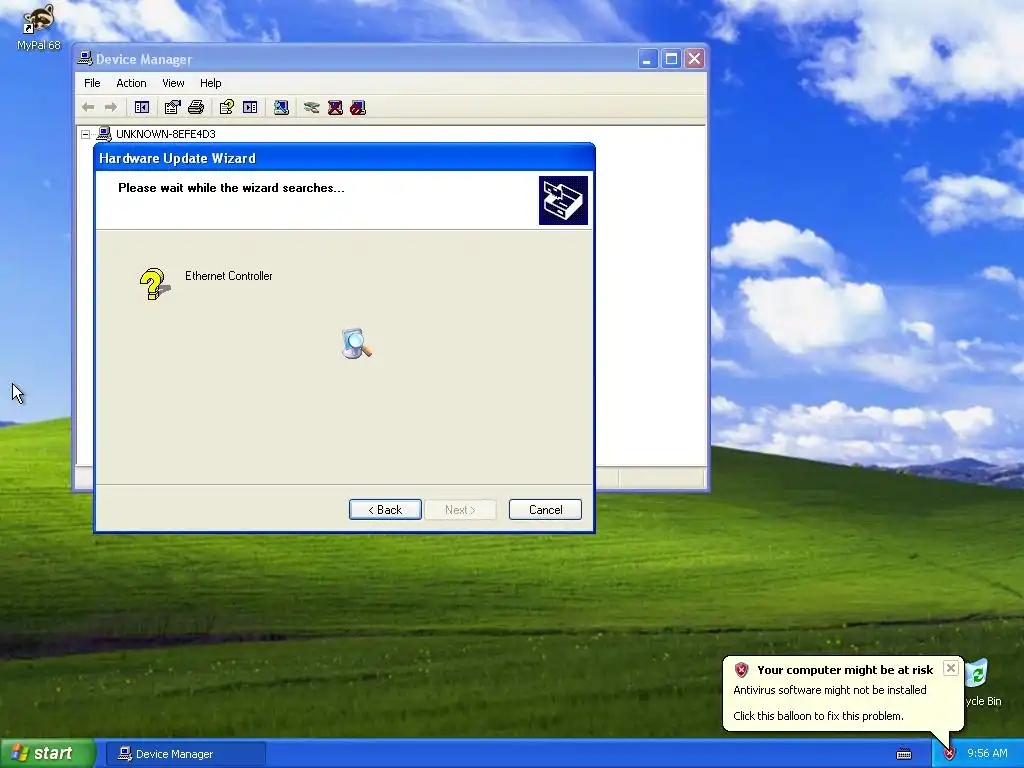Click the Device Manager title bar icon
Viewport: 1024px width, 768px height.
pos(85,59)
